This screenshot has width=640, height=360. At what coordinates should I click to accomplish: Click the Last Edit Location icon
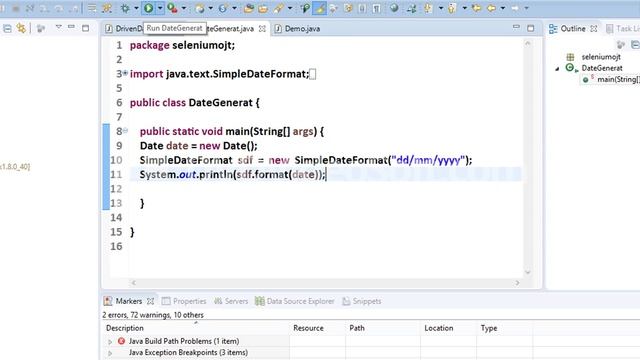(476, 8)
